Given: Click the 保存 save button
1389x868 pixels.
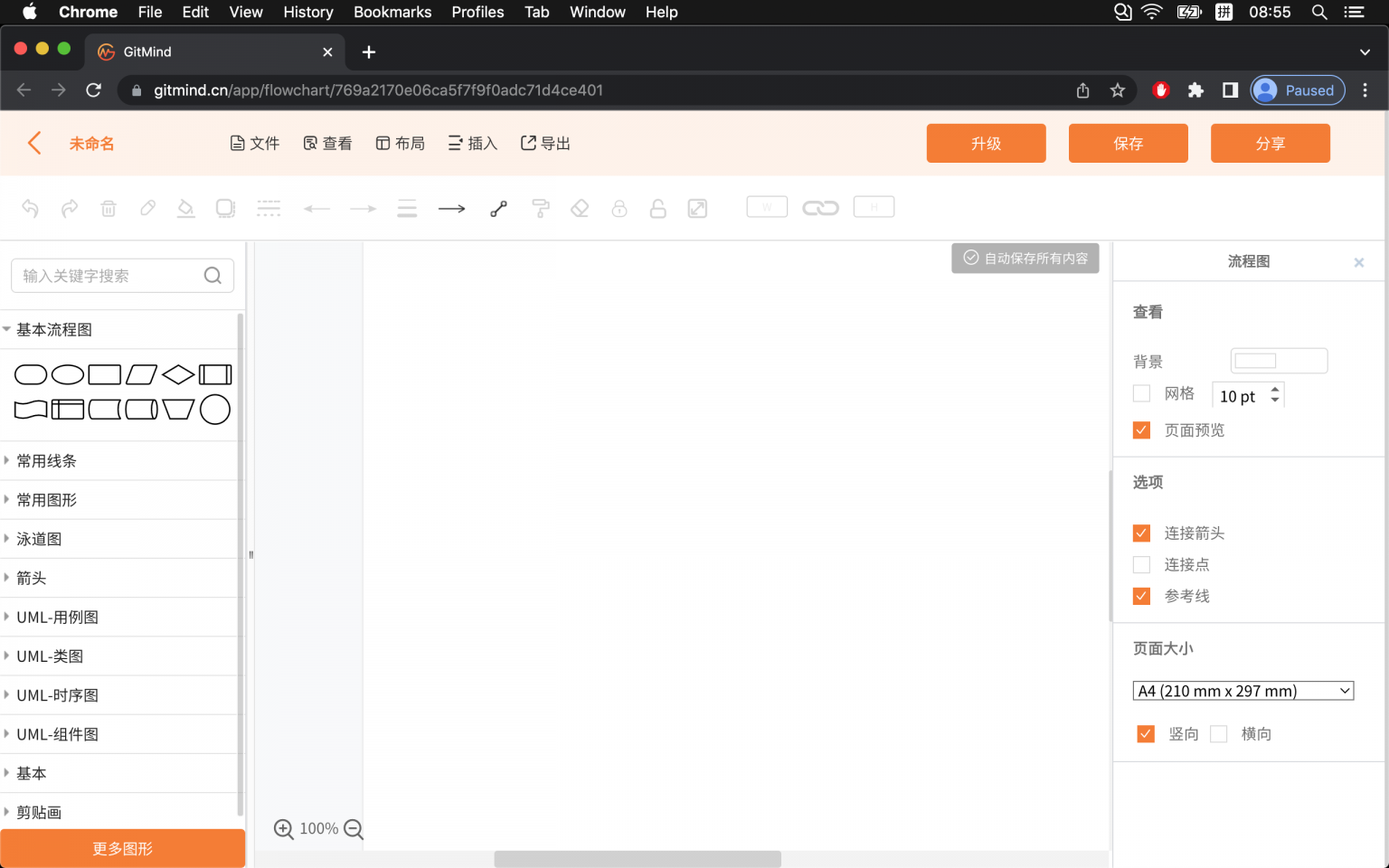Looking at the screenshot, I should (x=1128, y=143).
